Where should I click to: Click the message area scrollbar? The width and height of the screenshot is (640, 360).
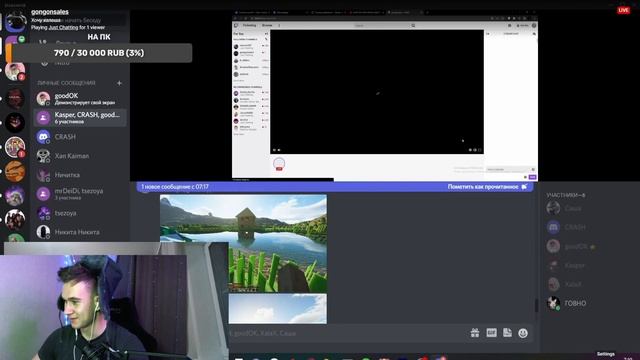click(536, 305)
